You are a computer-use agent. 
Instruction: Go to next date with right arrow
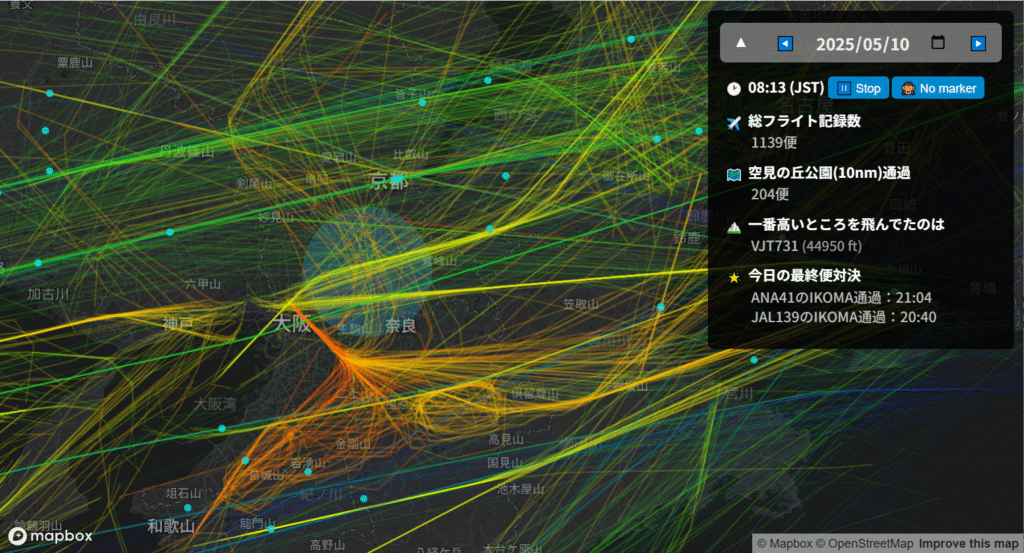[x=978, y=44]
